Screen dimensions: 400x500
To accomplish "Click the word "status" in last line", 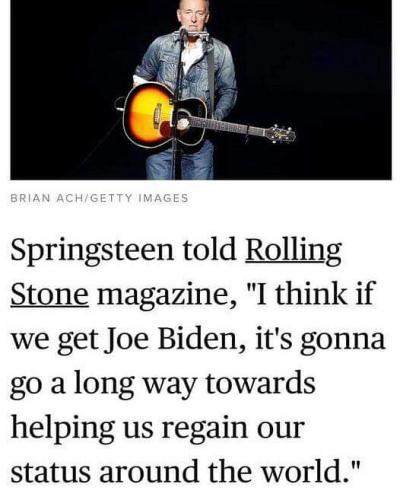I will (x=50, y=472).
